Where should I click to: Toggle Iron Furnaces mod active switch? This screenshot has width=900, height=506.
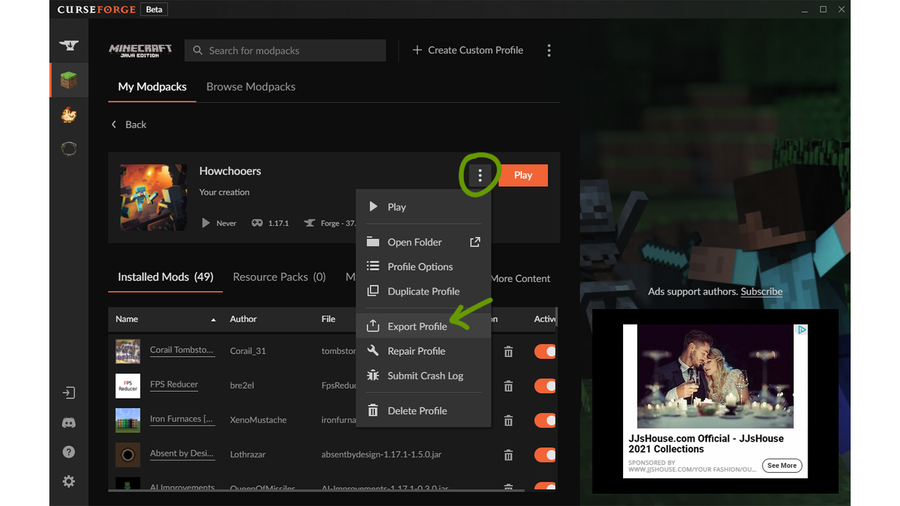[x=545, y=421]
